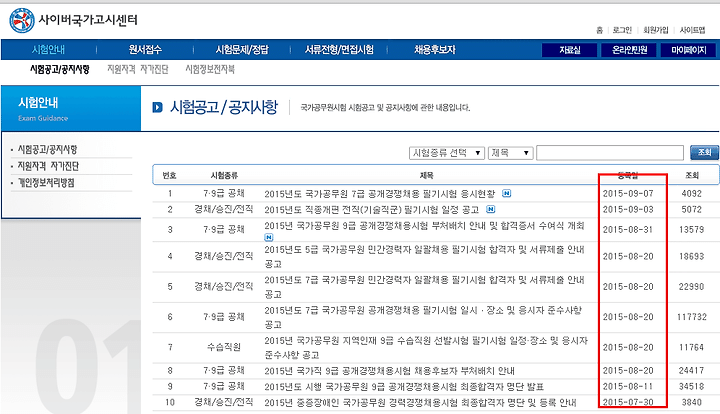The image size is (720, 414).
Task: Click the N new-post icon on row 1
Action: click(x=506, y=193)
